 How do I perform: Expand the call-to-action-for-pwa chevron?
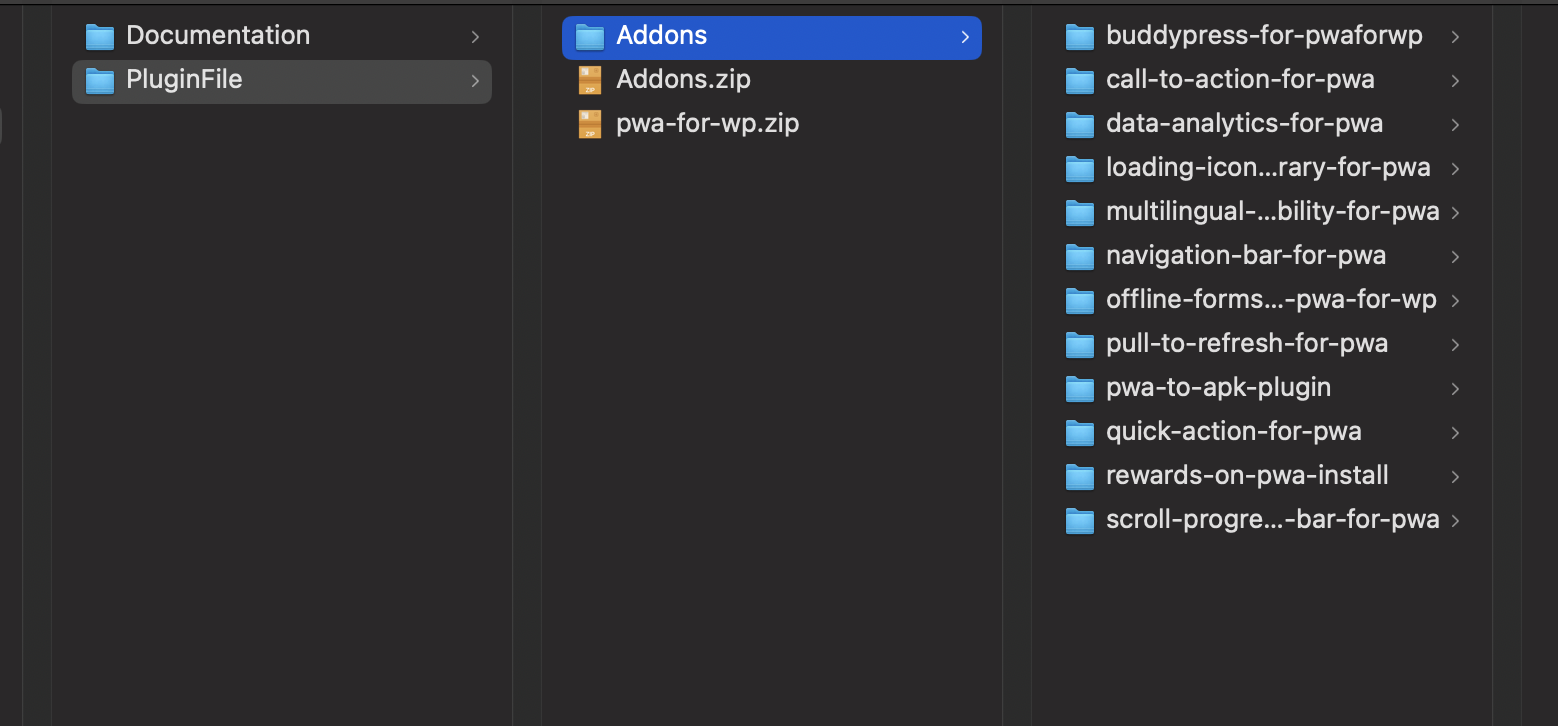pos(1455,81)
